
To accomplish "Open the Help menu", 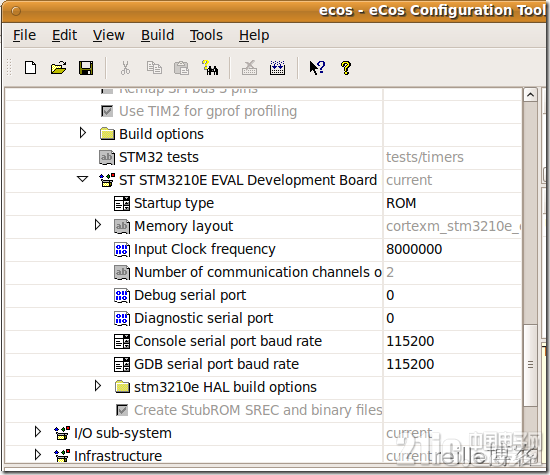I will click(x=254, y=35).
